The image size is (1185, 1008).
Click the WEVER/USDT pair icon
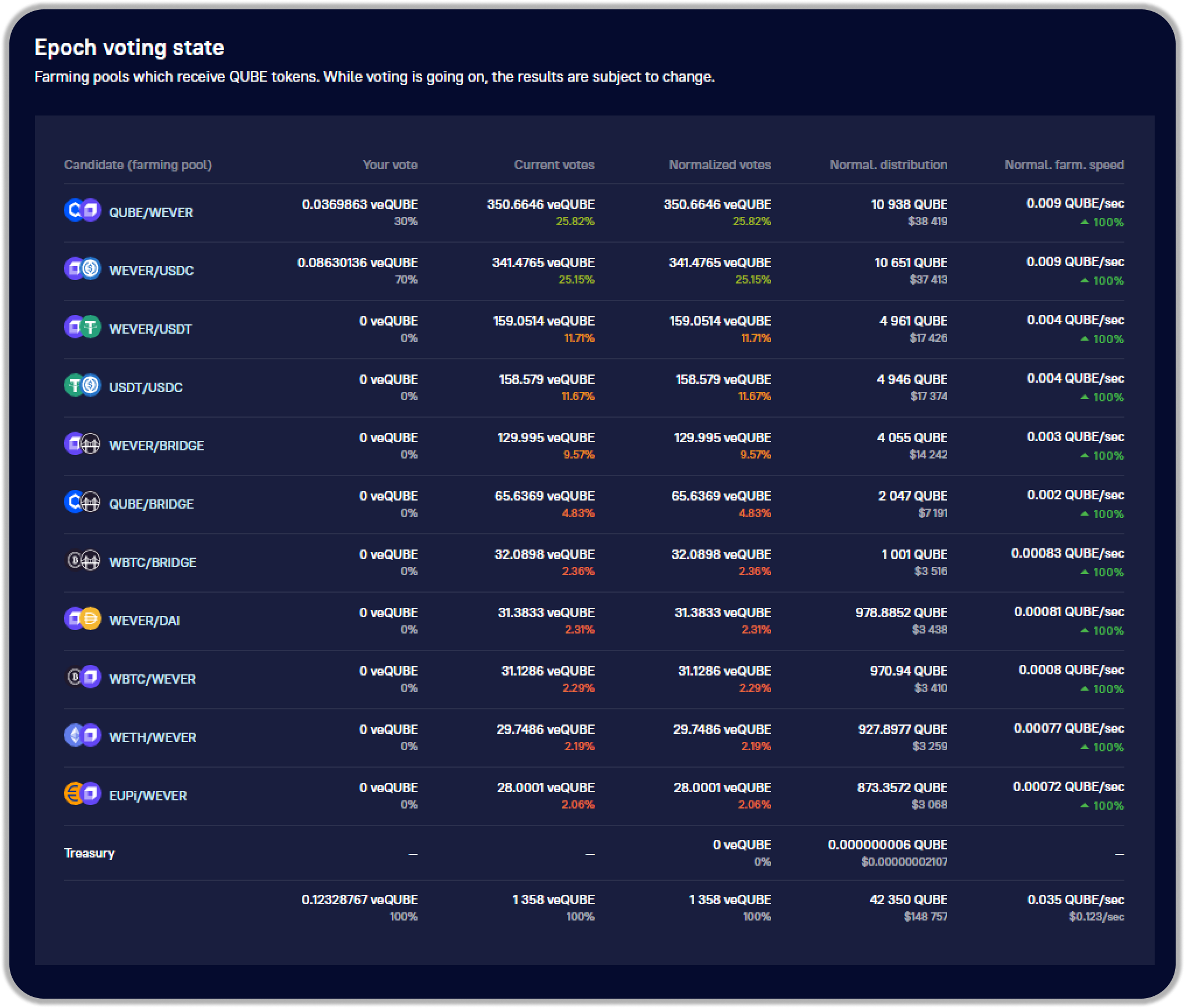(82, 327)
